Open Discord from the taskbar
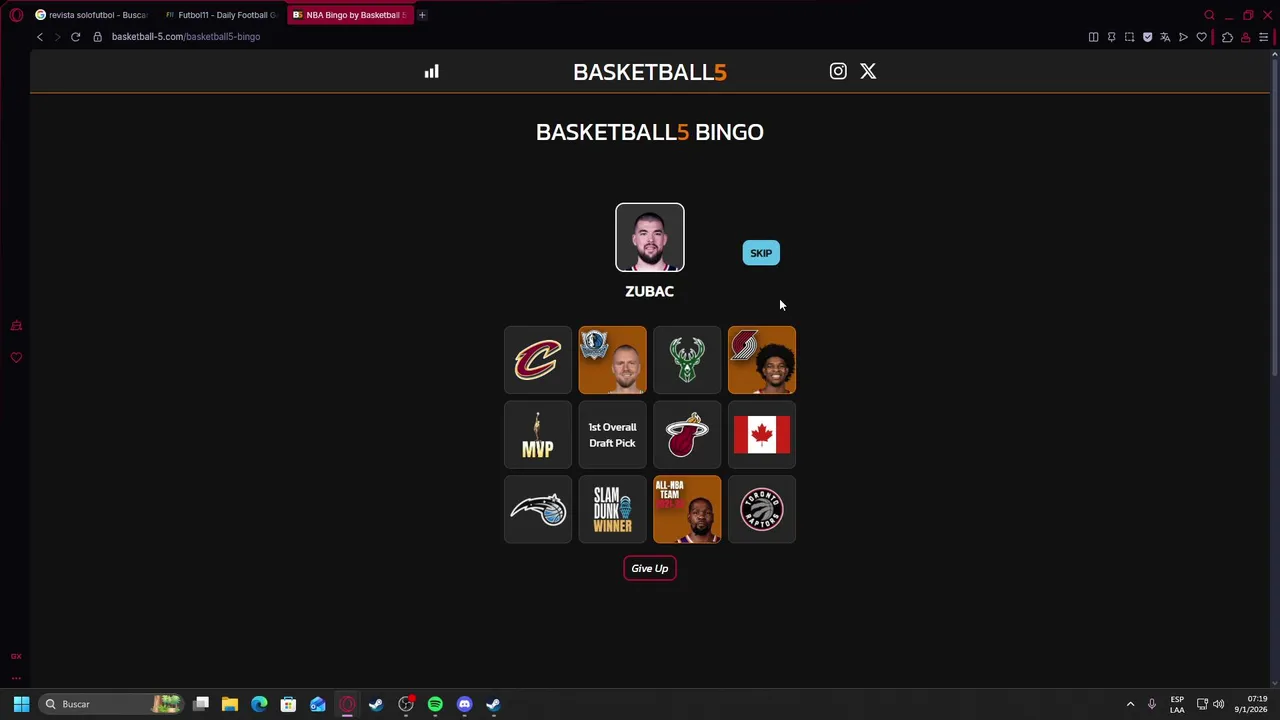Screen dimensions: 1280x720 pos(464,704)
